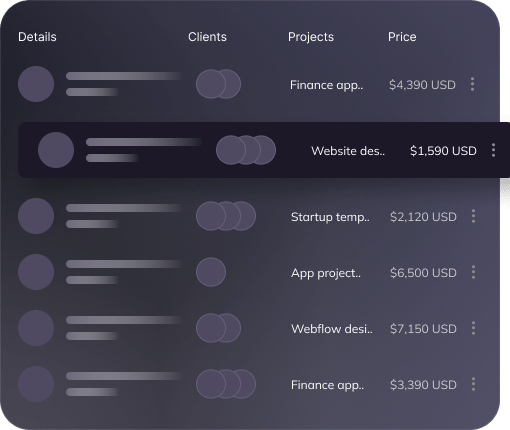Click the avatar in the Website des.. row
The image size is (510, 430).
[x=56, y=150]
